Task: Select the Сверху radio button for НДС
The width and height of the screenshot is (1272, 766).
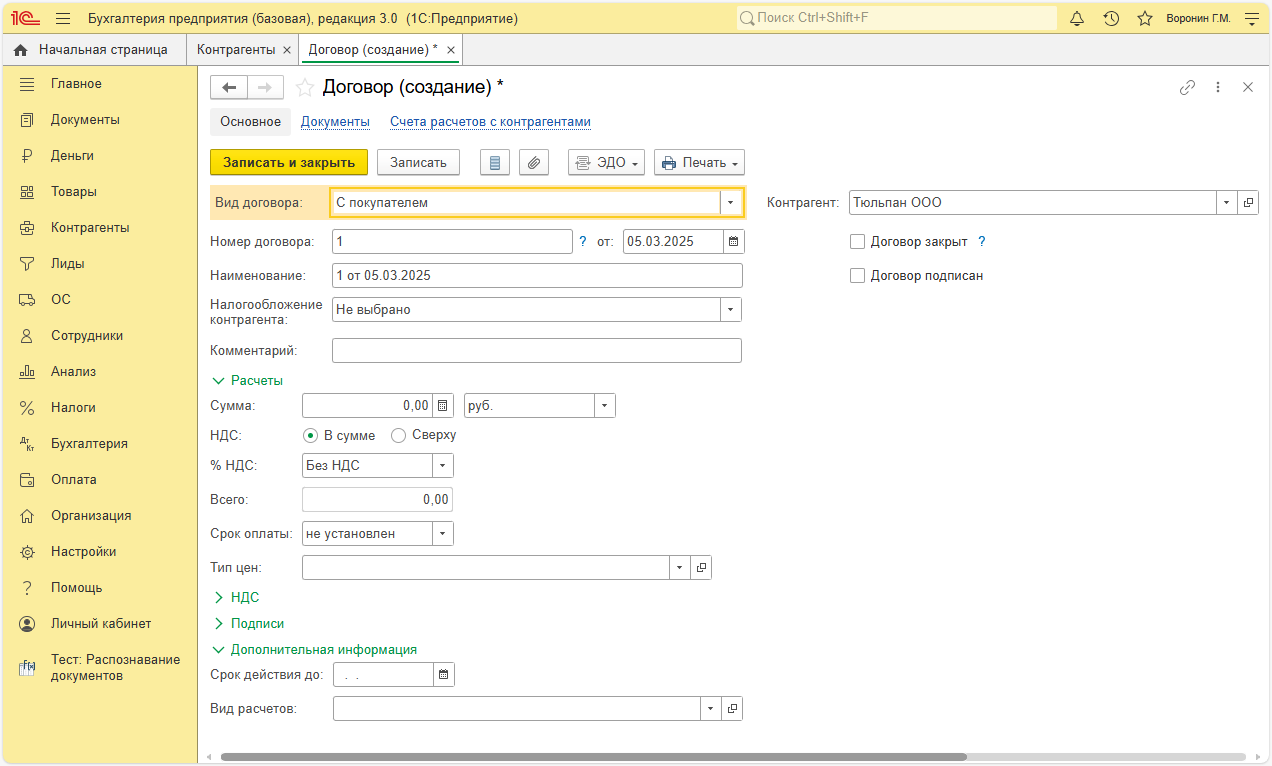Action: click(x=398, y=435)
